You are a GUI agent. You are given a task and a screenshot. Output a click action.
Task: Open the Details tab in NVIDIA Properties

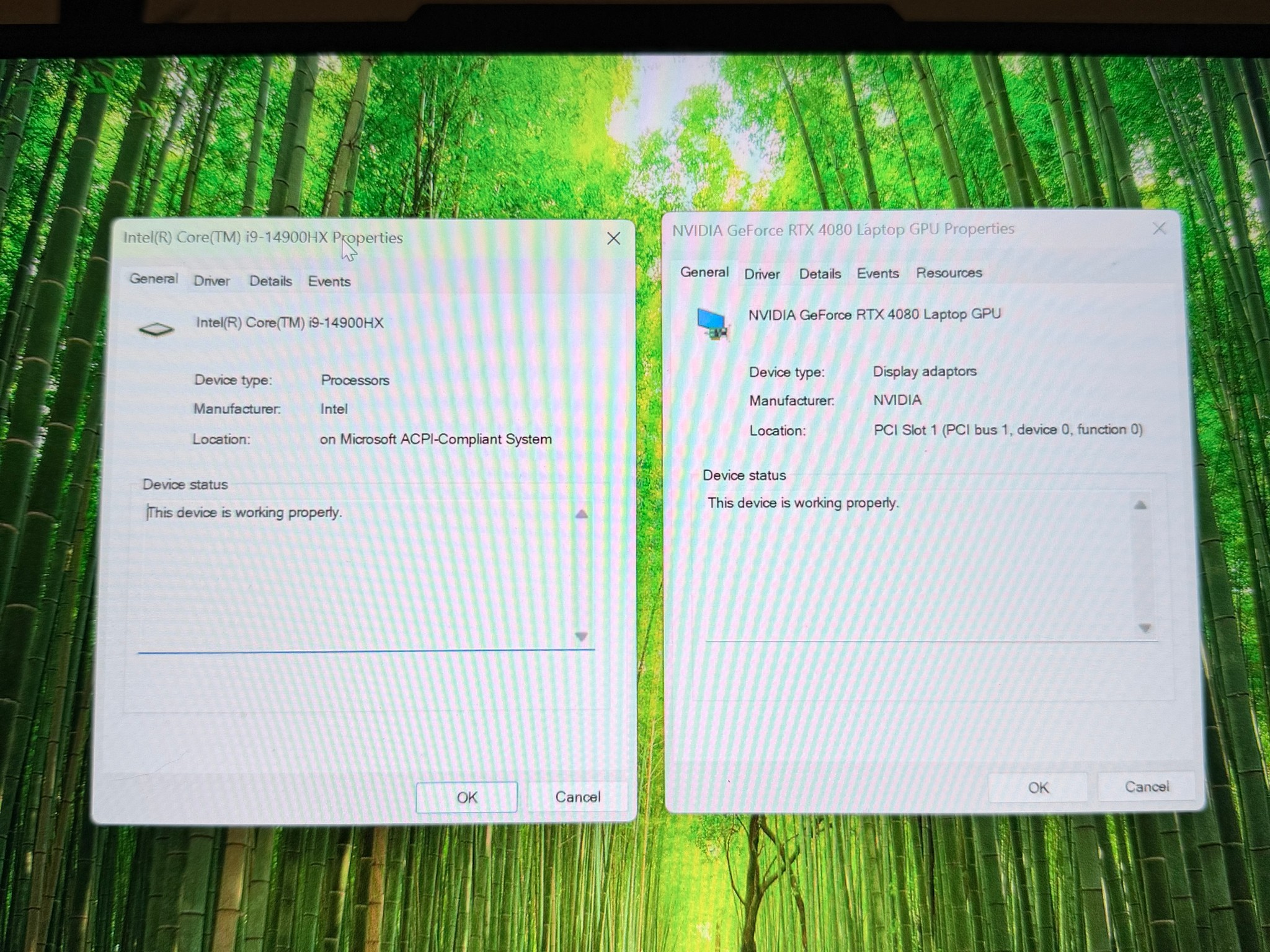[820, 273]
